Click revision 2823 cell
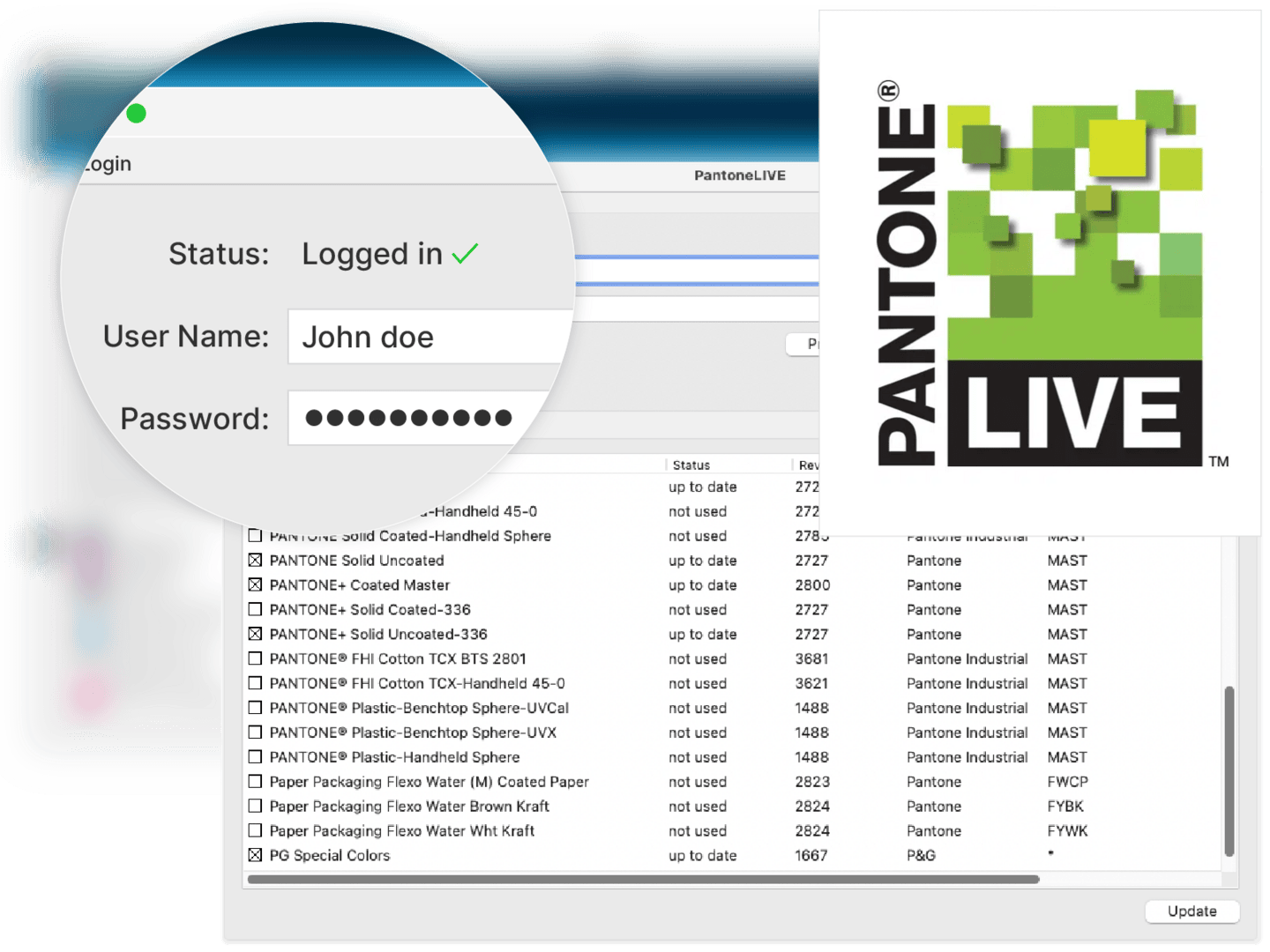1270x952 pixels. [812, 782]
